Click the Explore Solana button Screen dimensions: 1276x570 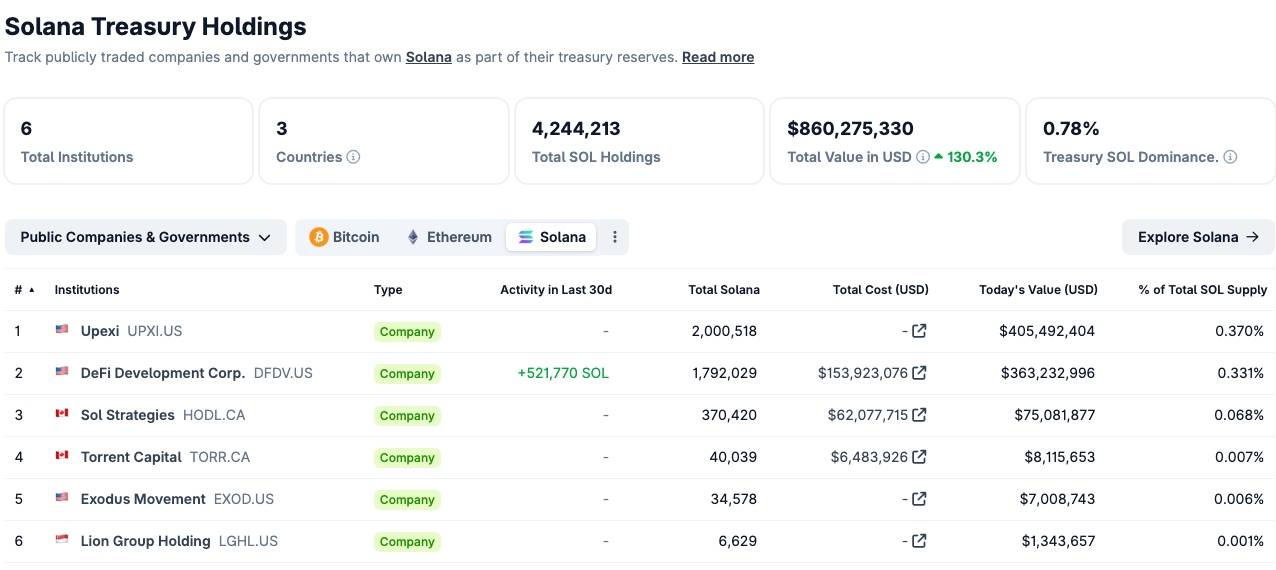[1198, 237]
